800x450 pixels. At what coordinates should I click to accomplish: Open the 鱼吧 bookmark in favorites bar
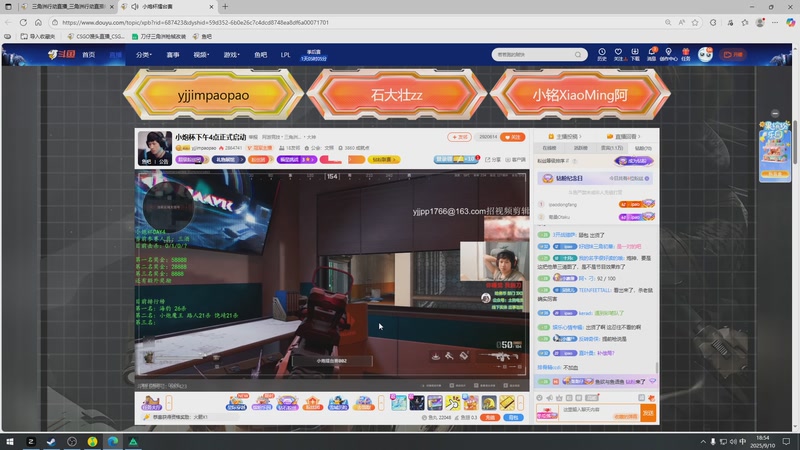(202, 36)
